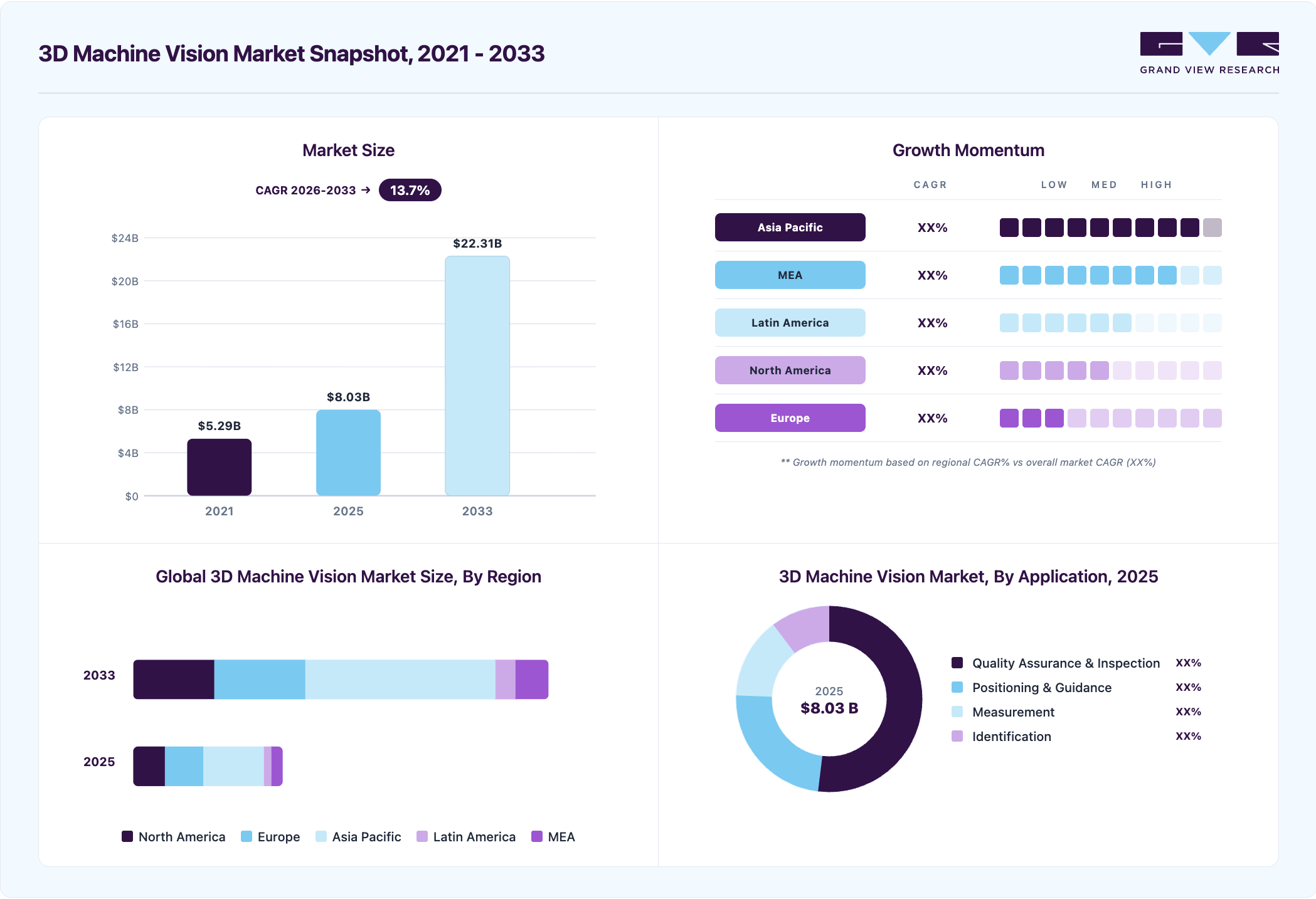This screenshot has width=1316, height=899.
Task: Click the Asia Pacific region label button
Action: tap(790, 228)
